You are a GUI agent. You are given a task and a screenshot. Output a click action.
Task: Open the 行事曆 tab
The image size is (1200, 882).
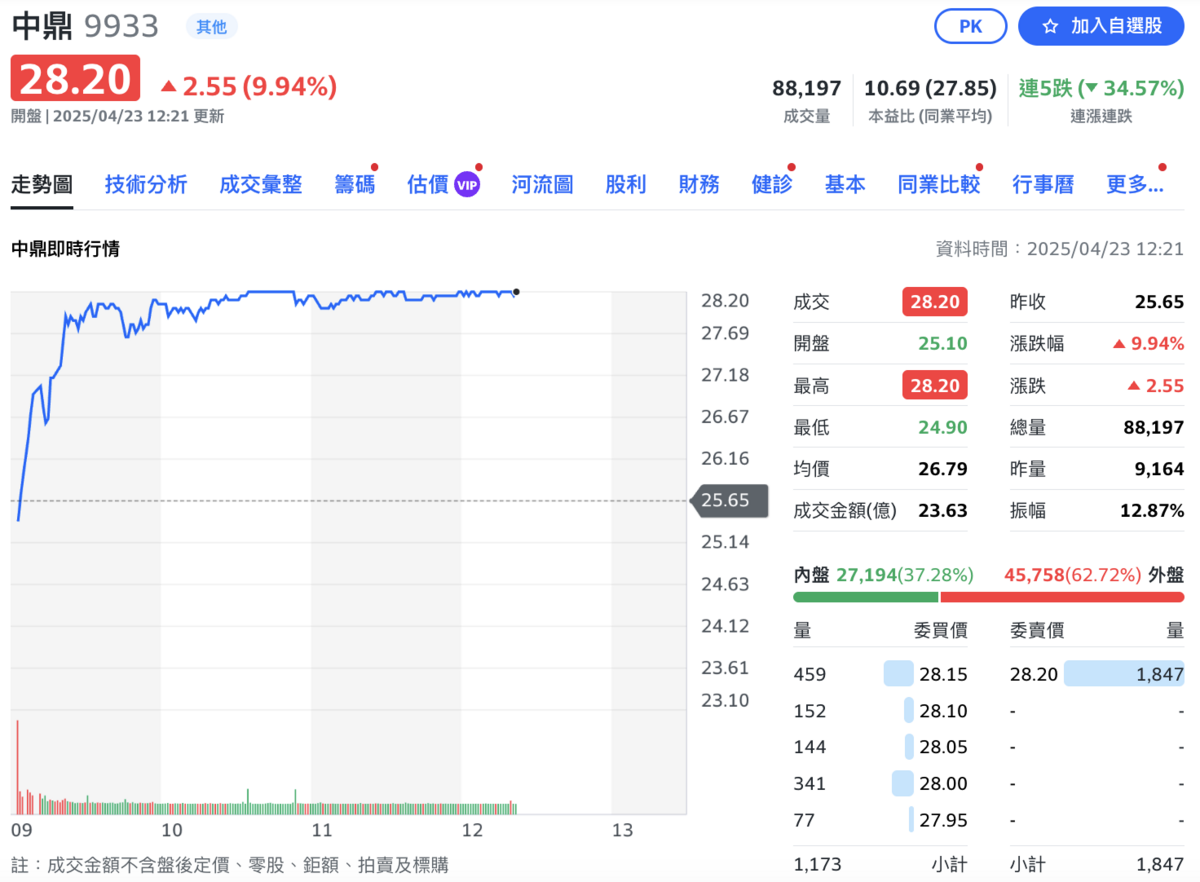(x=1042, y=185)
